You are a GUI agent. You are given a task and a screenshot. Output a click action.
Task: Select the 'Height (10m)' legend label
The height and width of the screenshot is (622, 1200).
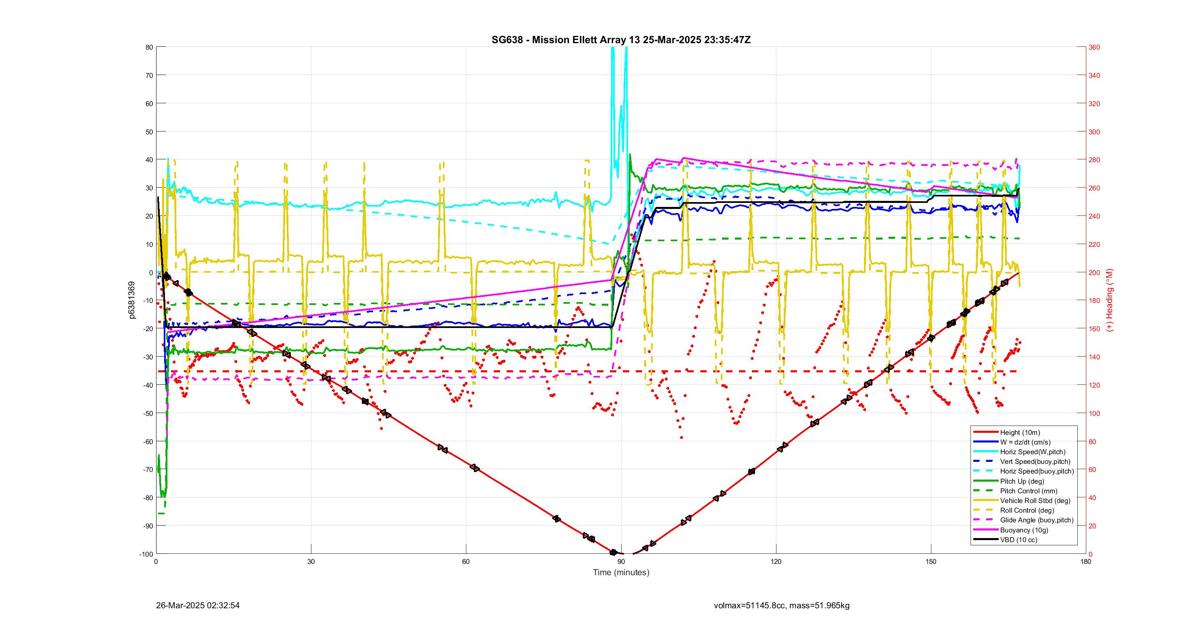[x=1020, y=432]
